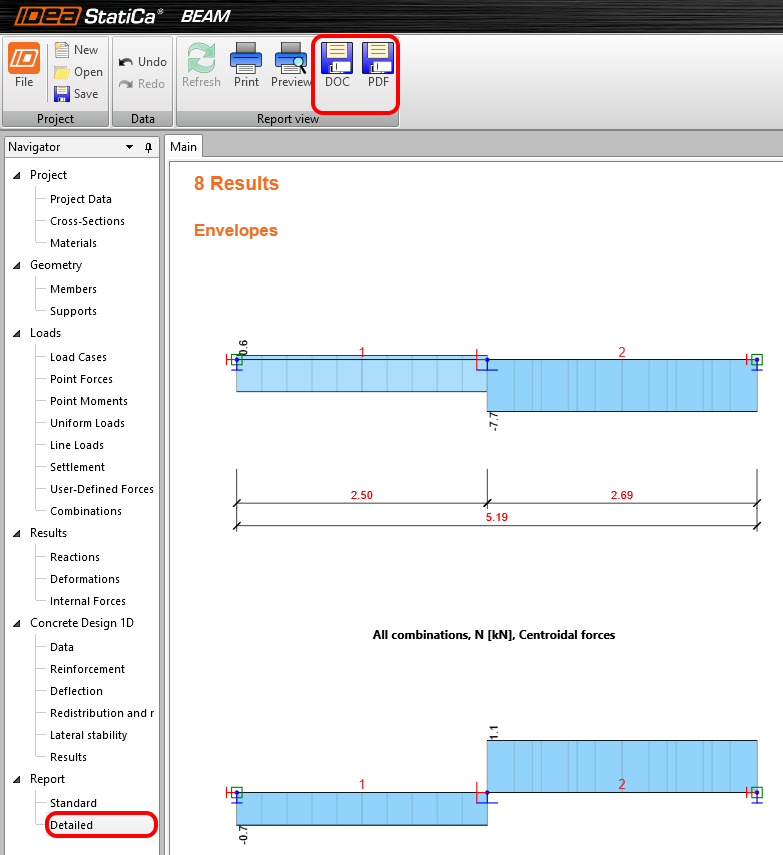Collapse the Project tree node
The width and height of the screenshot is (783, 855).
pos(16,176)
